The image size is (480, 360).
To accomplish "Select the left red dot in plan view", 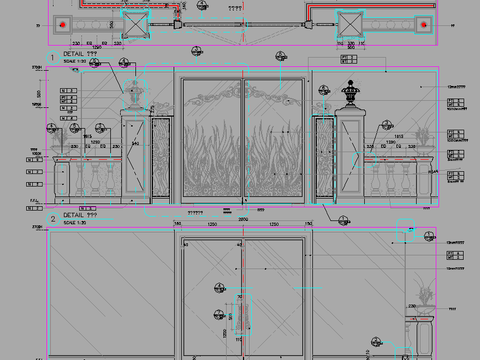I will pos(62,25).
